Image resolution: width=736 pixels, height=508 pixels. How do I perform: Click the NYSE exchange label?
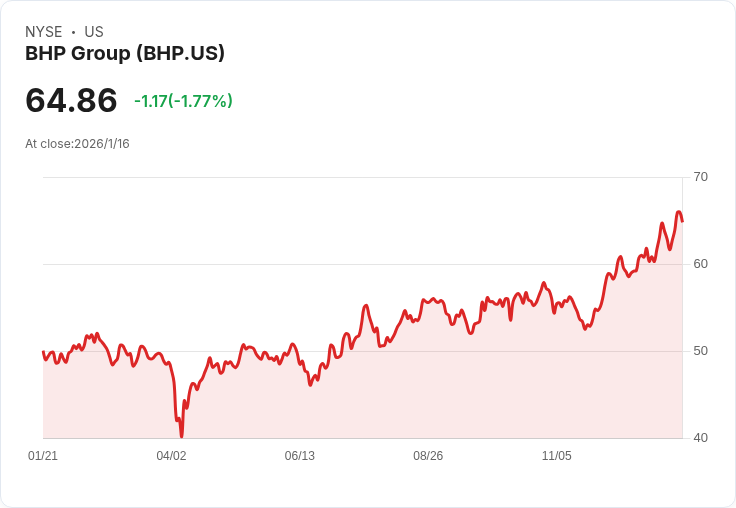[x=43, y=32]
